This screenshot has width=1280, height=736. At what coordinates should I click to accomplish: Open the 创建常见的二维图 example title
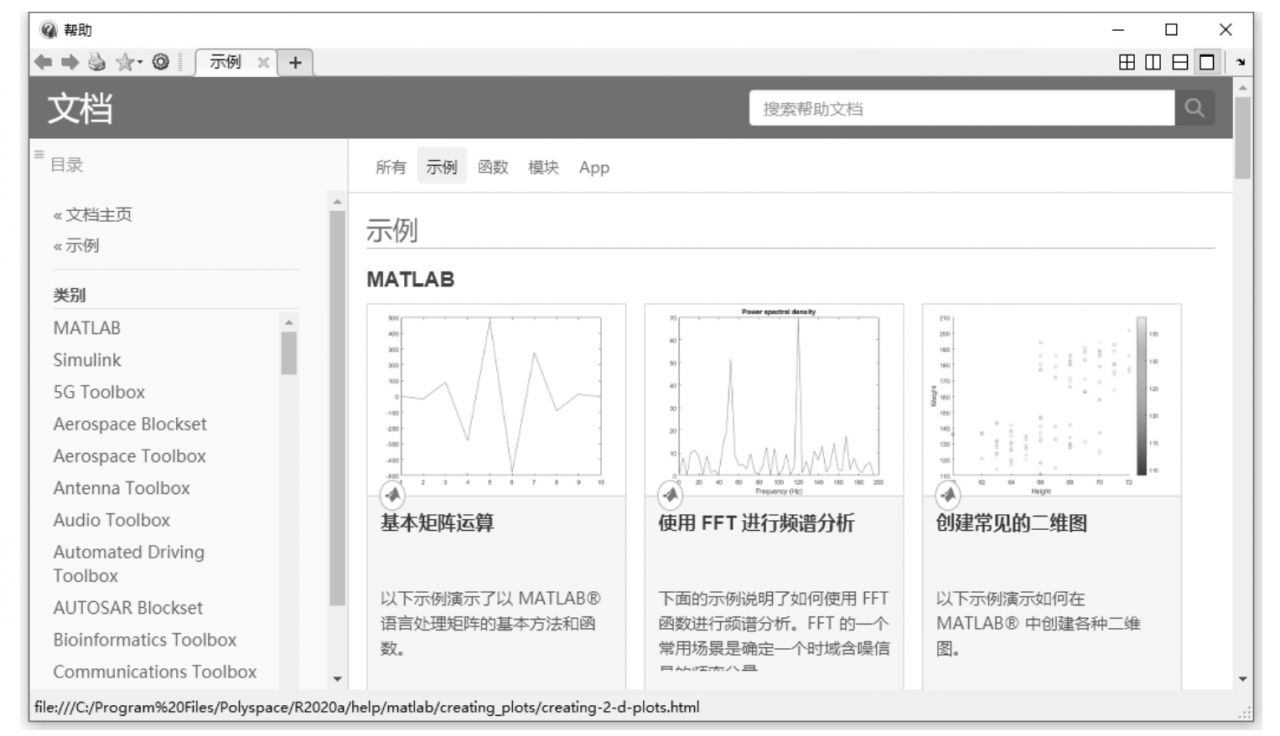(x=1011, y=523)
